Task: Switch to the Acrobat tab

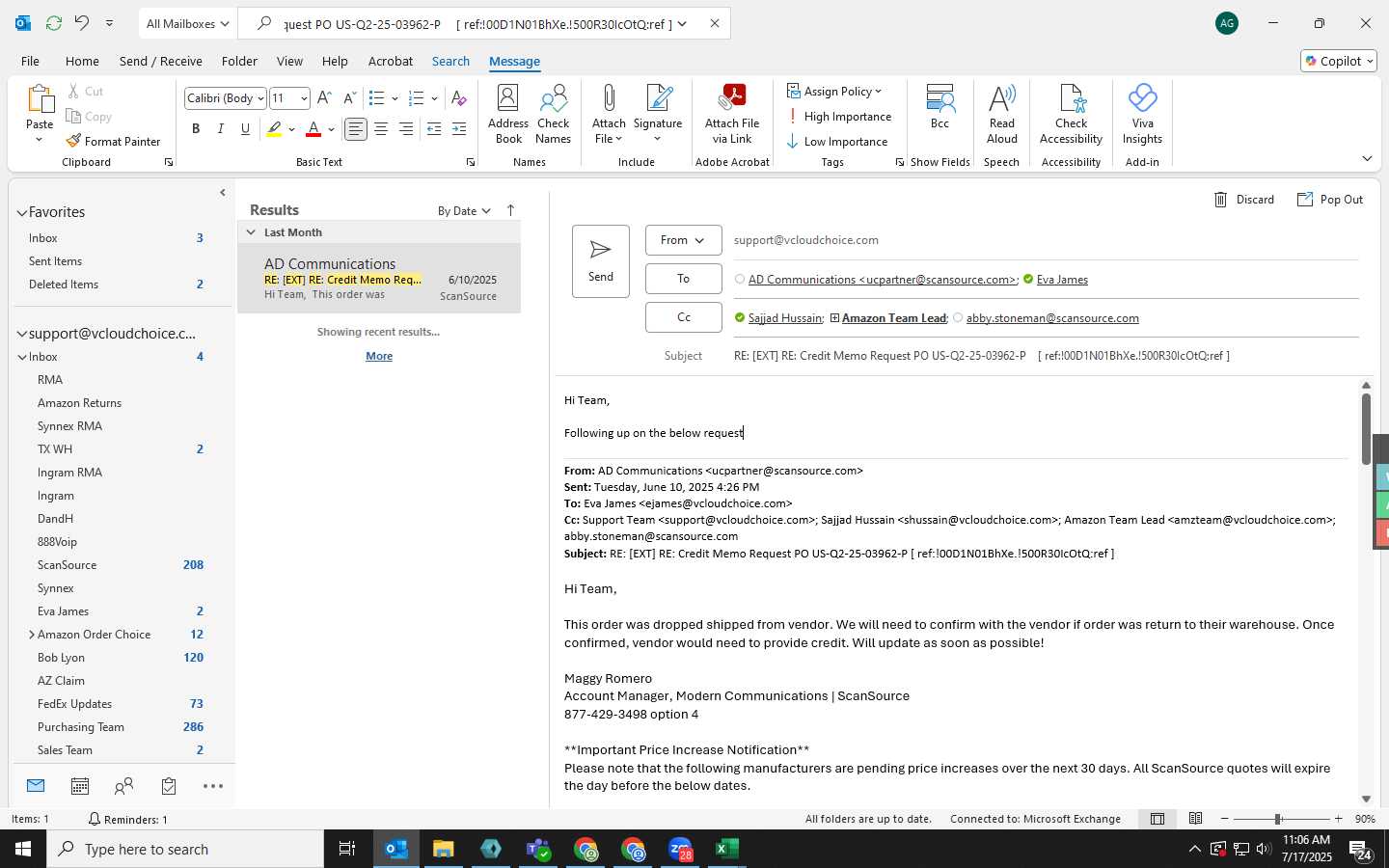Action: 391,61
